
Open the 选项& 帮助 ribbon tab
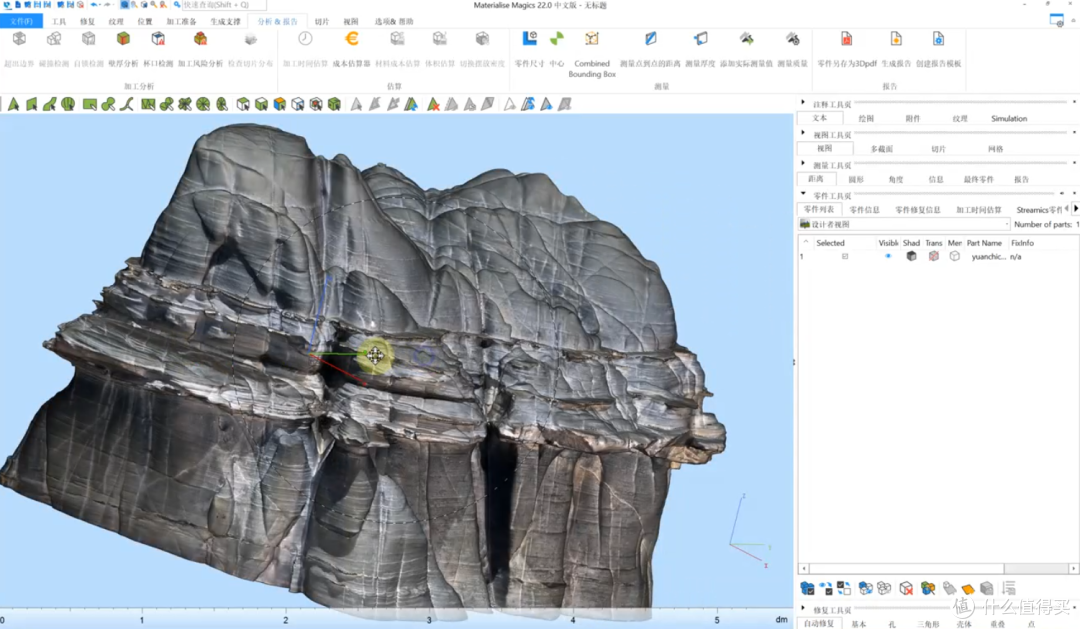394,21
